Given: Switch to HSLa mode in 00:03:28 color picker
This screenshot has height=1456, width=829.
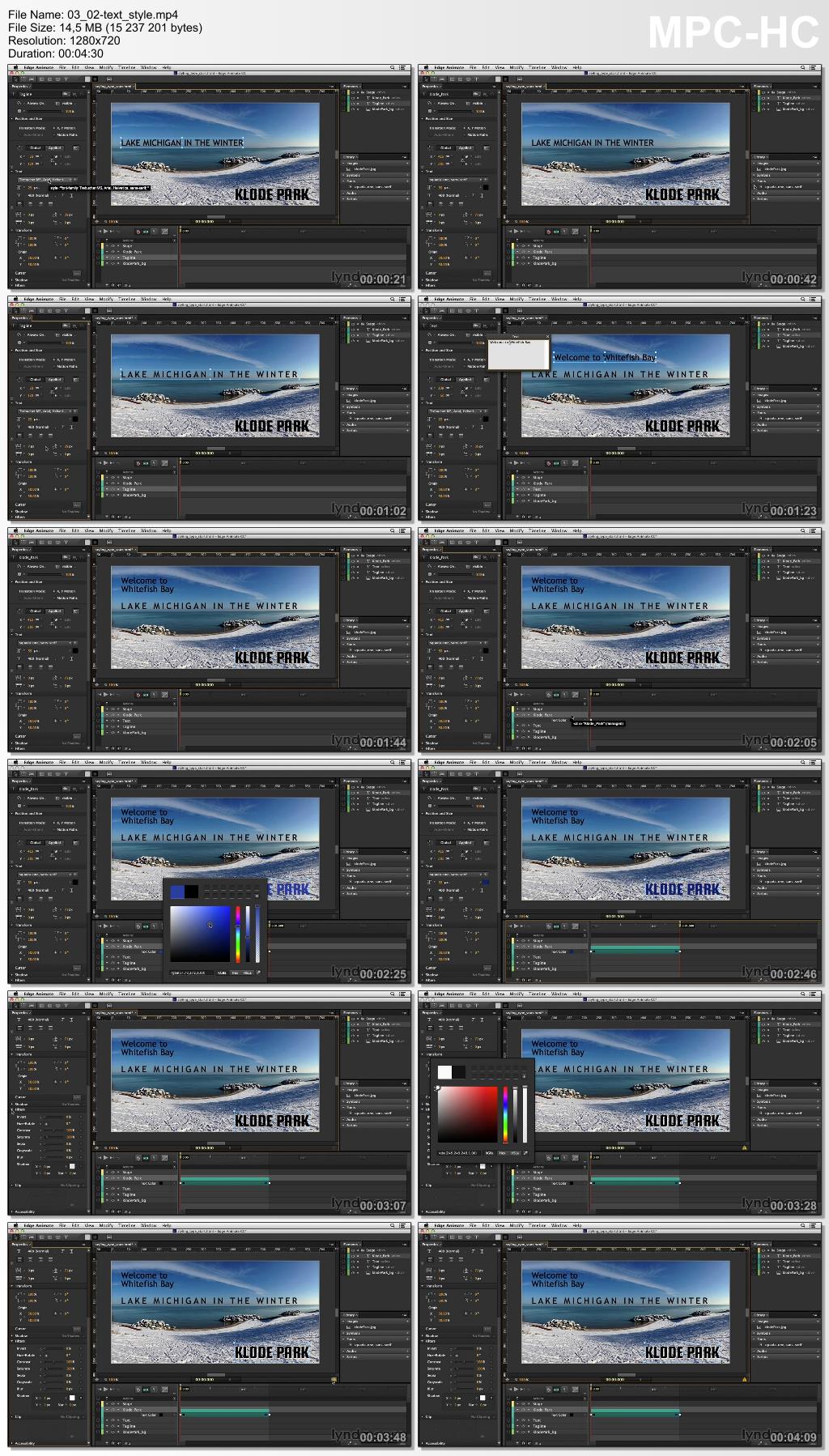Looking at the screenshot, I should (516, 1152).
